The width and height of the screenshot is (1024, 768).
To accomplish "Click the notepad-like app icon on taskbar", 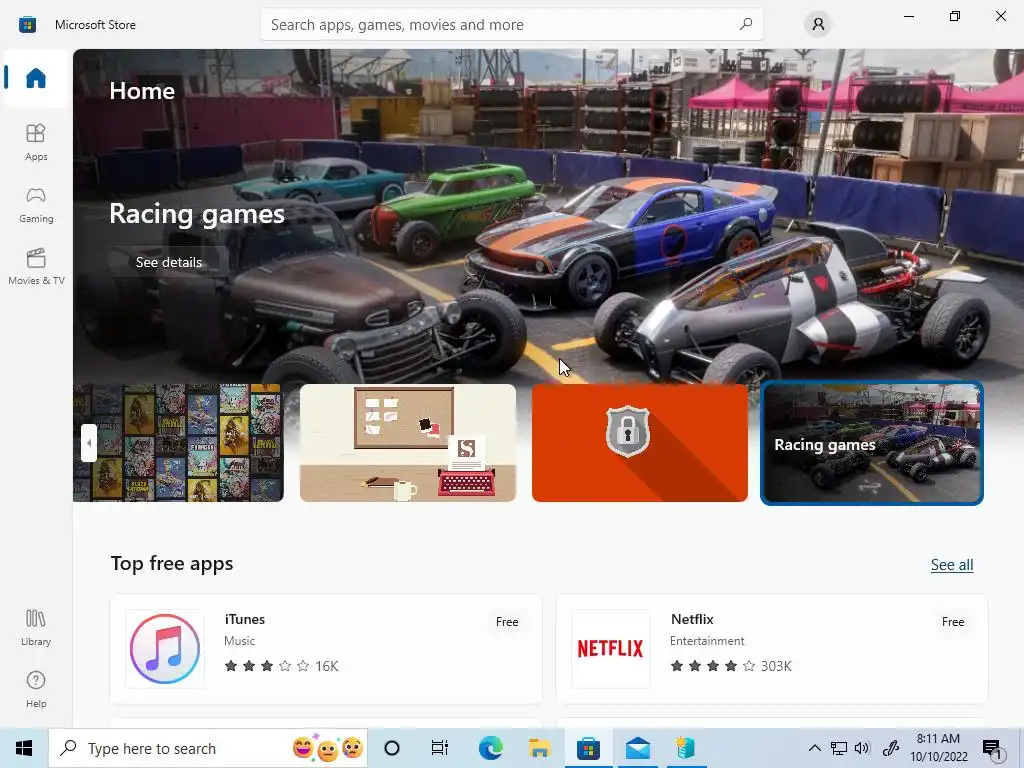I will (x=686, y=748).
